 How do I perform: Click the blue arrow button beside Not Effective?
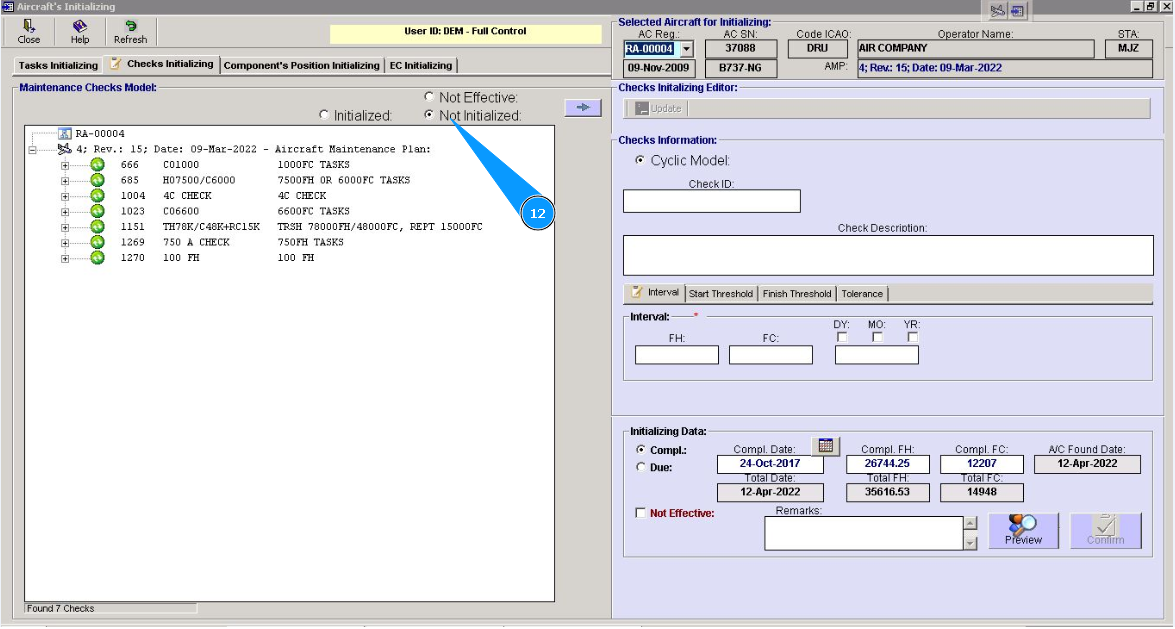[x=582, y=107]
